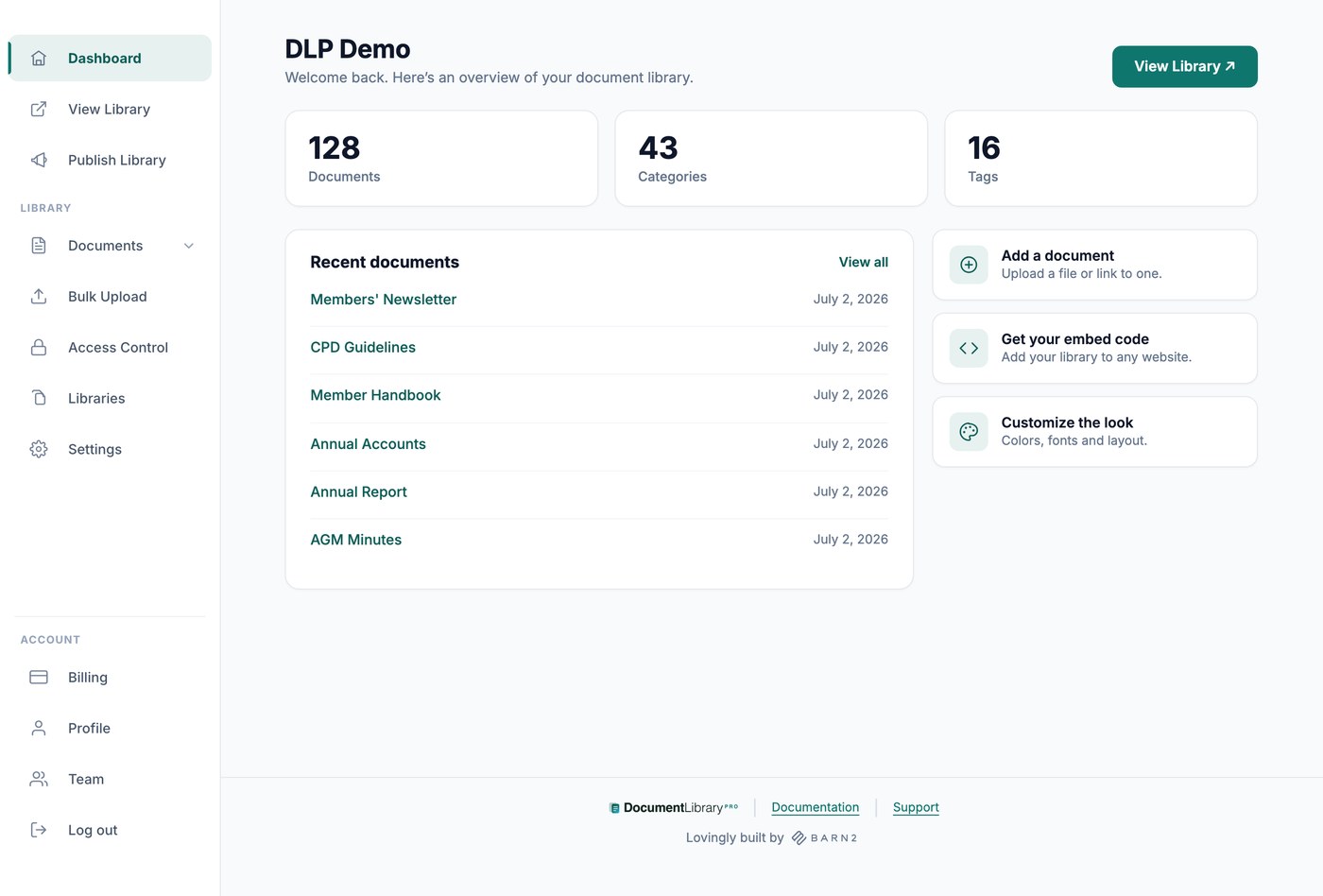Click the palette icon for Customize the look
This screenshot has height=896, width=1323.
pyautogui.click(x=969, y=432)
